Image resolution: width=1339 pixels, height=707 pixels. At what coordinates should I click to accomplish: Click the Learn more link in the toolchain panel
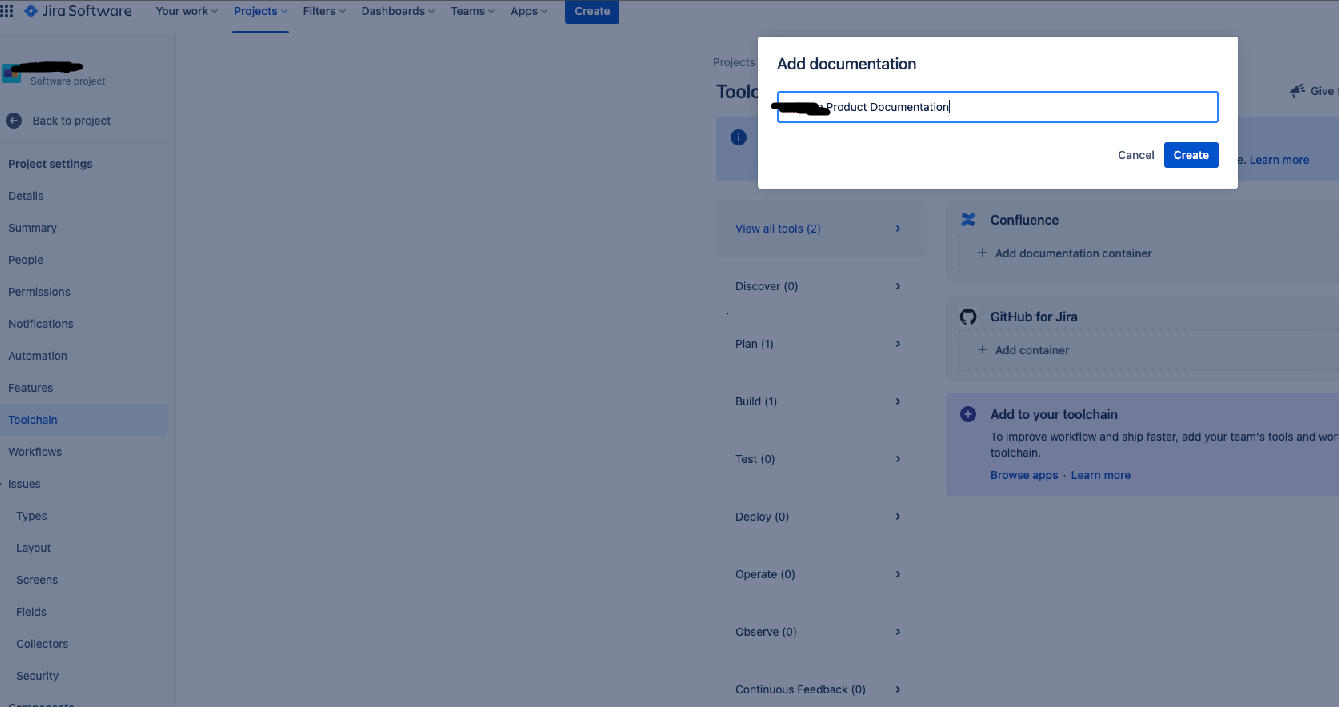pyautogui.click(x=1100, y=474)
